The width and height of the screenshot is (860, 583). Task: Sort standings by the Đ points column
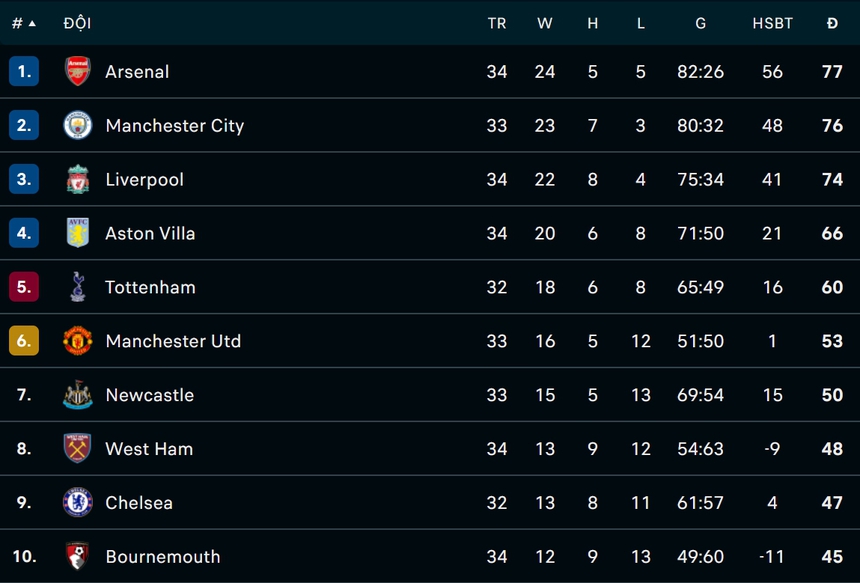(x=832, y=23)
